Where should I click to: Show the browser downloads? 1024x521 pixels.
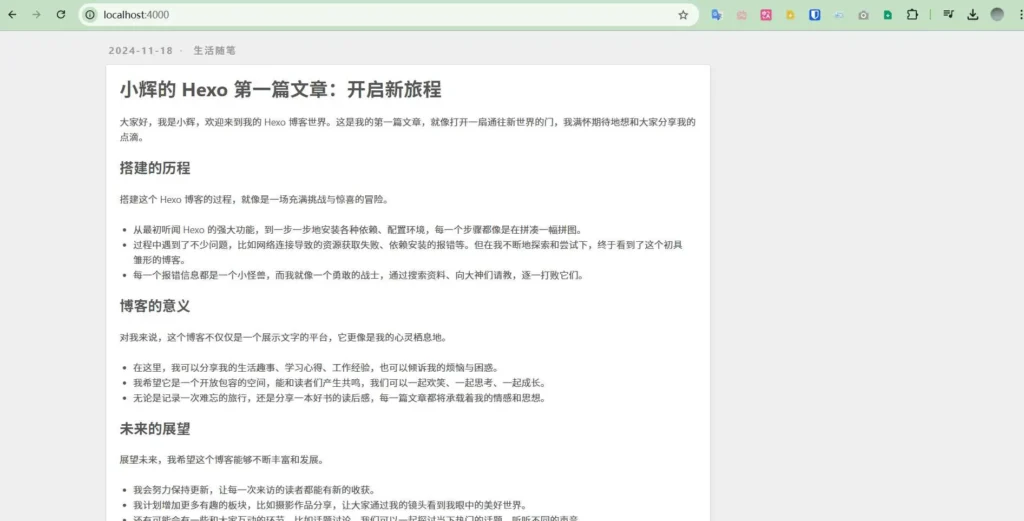973,15
